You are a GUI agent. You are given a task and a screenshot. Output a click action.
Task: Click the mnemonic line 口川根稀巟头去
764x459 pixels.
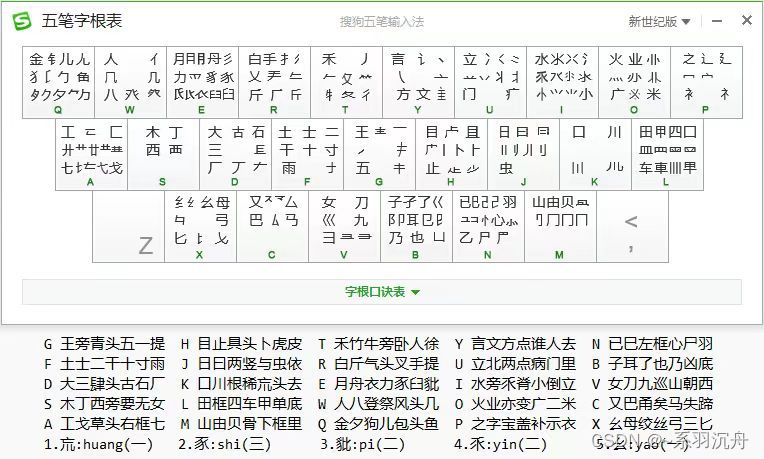click(249, 384)
